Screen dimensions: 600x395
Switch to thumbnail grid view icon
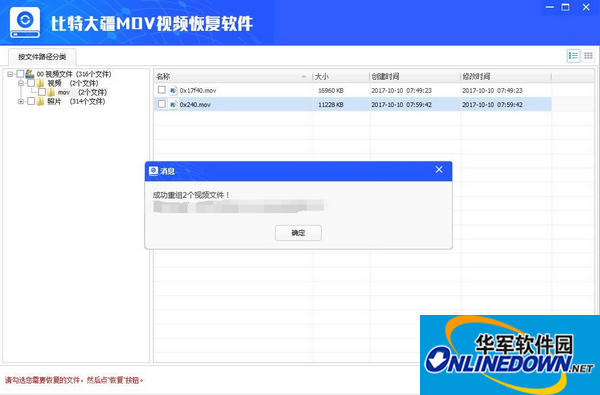[589, 56]
